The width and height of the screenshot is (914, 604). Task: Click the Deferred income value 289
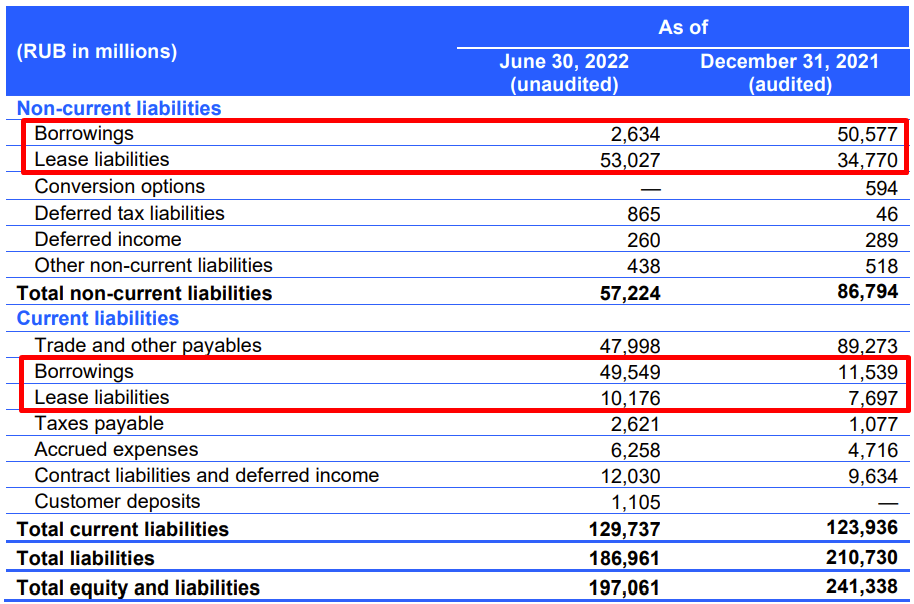click(881, 241)
